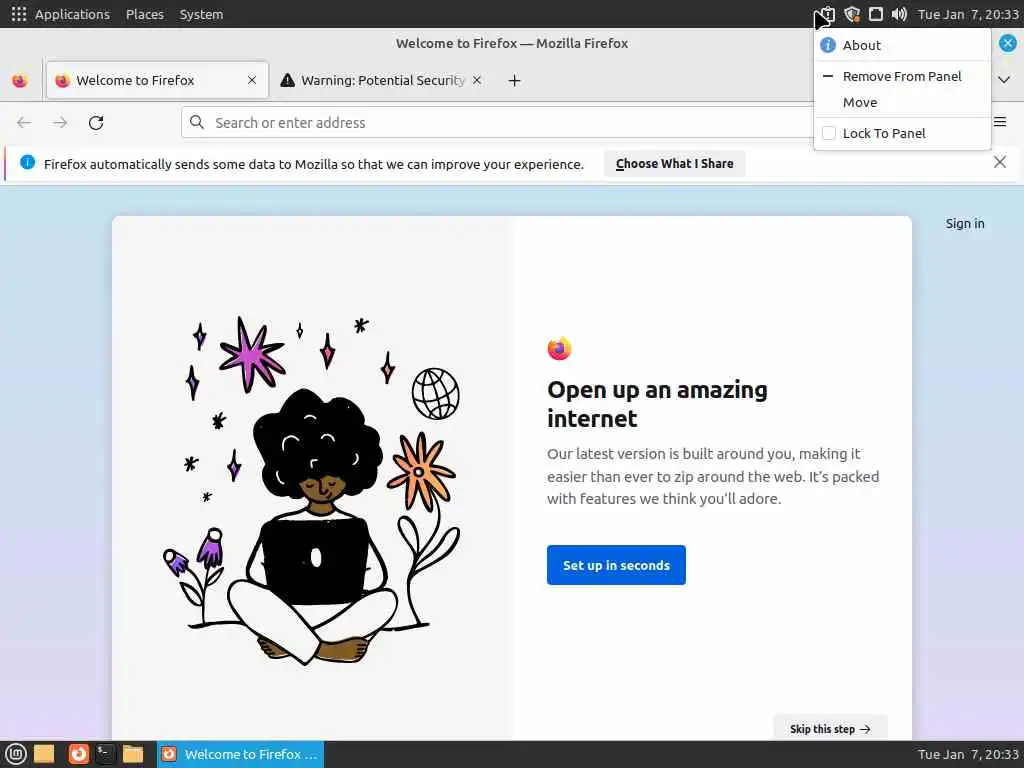Click the 'Open up an amazing internet' heading
Screen dimensions: 1024x768
click(657, 404)
